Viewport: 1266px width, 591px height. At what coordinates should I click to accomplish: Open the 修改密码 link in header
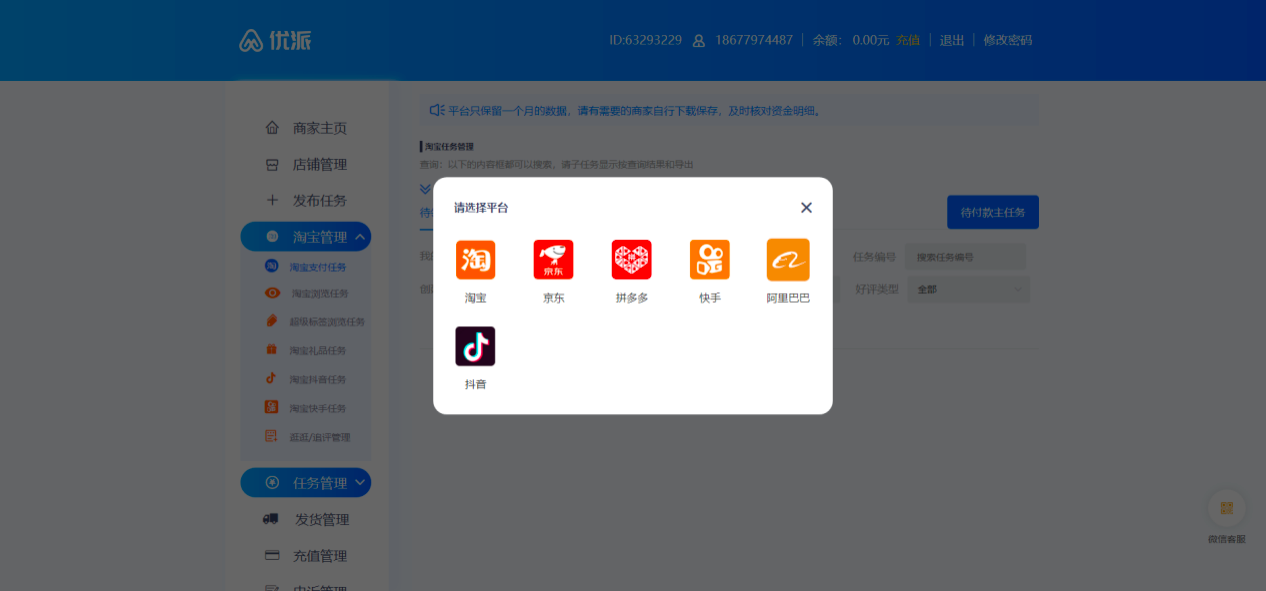click(1007, 40)
